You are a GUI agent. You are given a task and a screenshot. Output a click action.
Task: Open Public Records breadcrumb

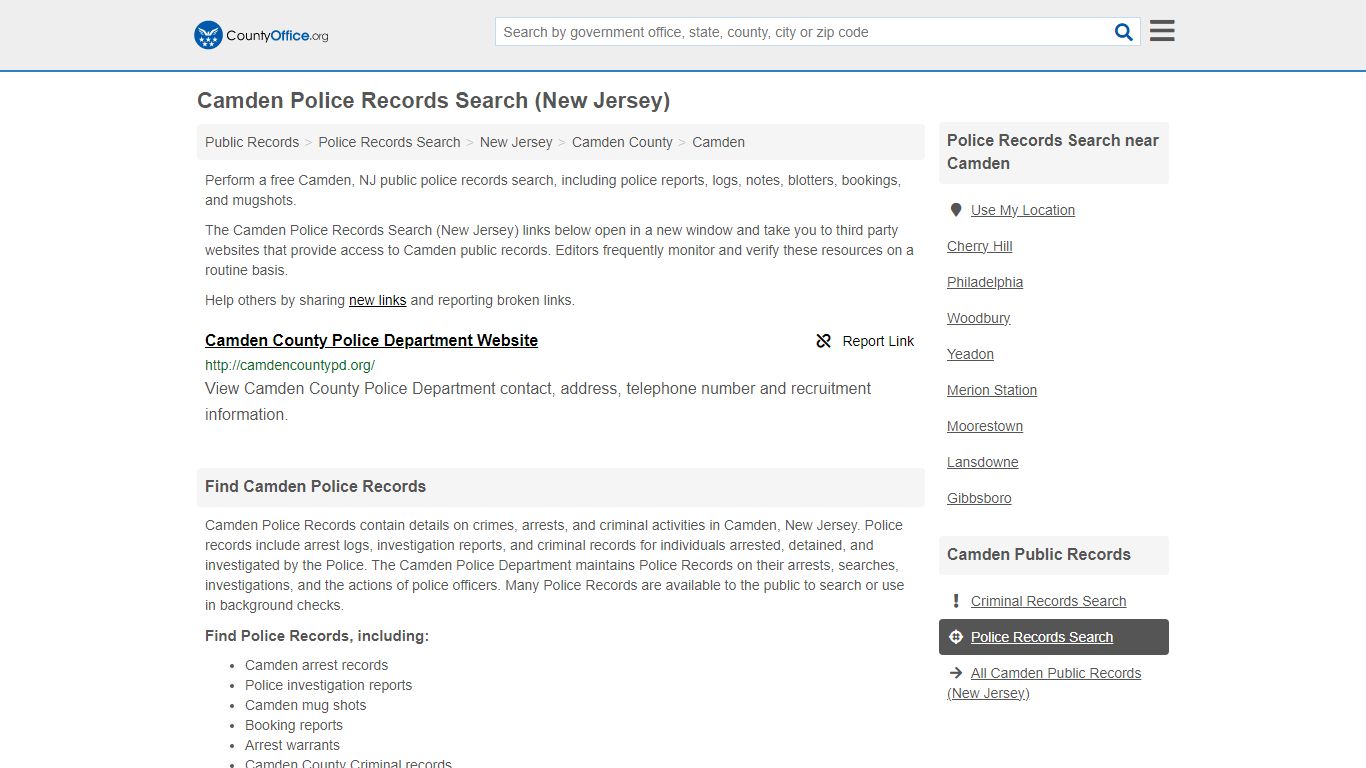tap(252, 142)
